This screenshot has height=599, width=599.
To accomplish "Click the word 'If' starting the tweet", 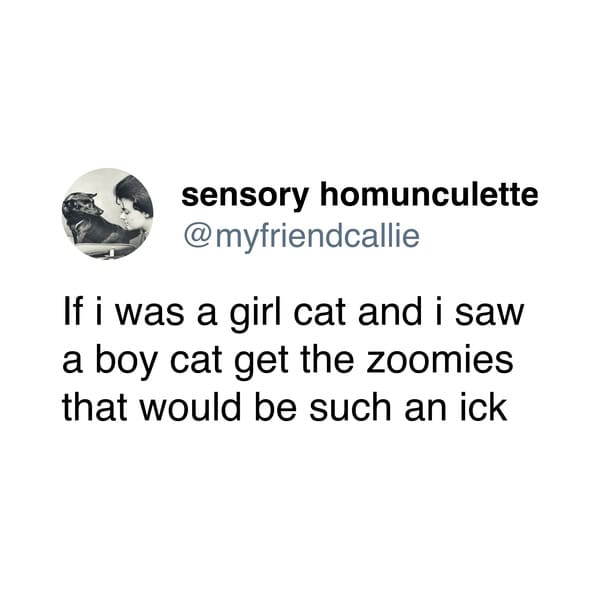I will point(73,311).
